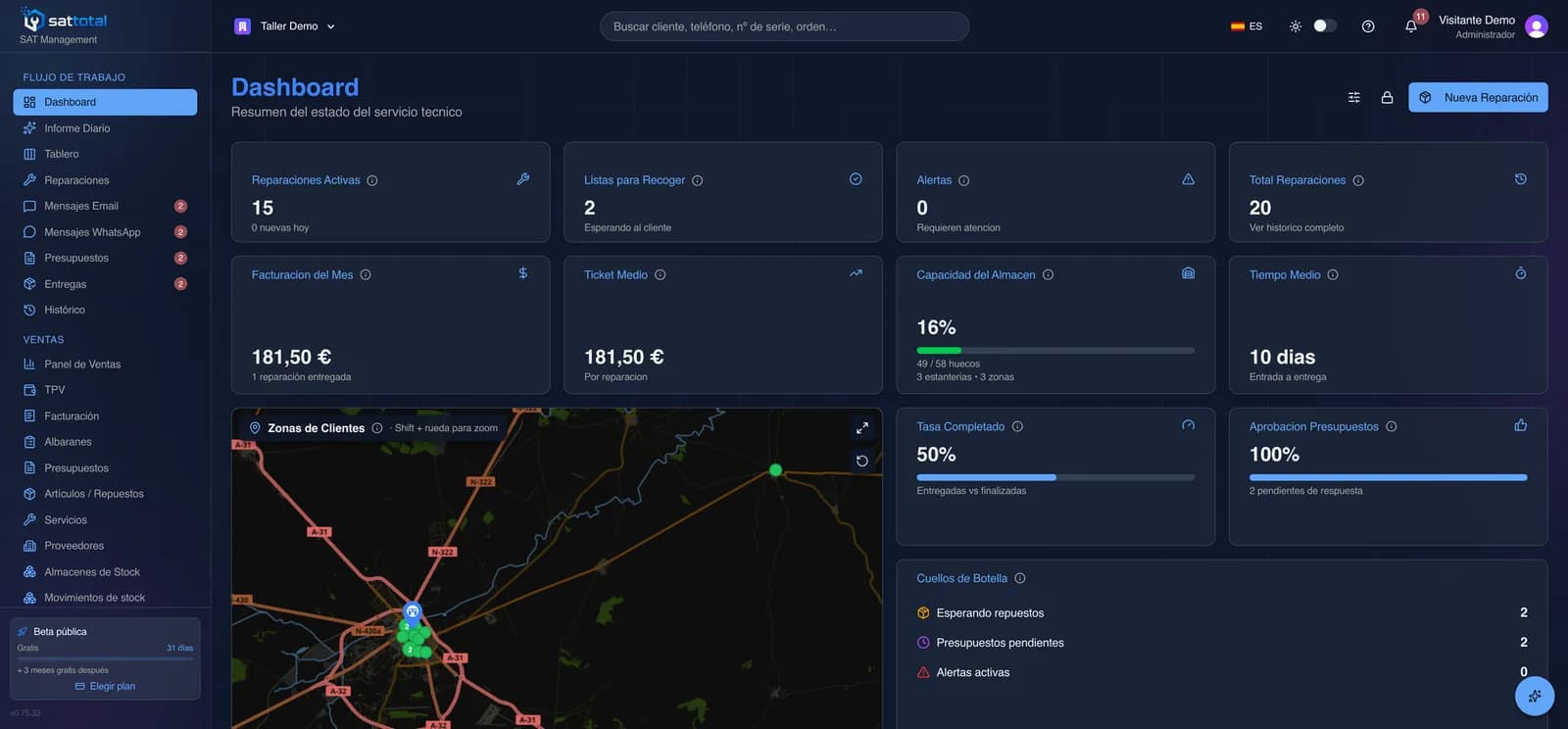Expand the Zonas de Clientes map fullscreen
Screen dimensions: 1568x729
point(862,428)
